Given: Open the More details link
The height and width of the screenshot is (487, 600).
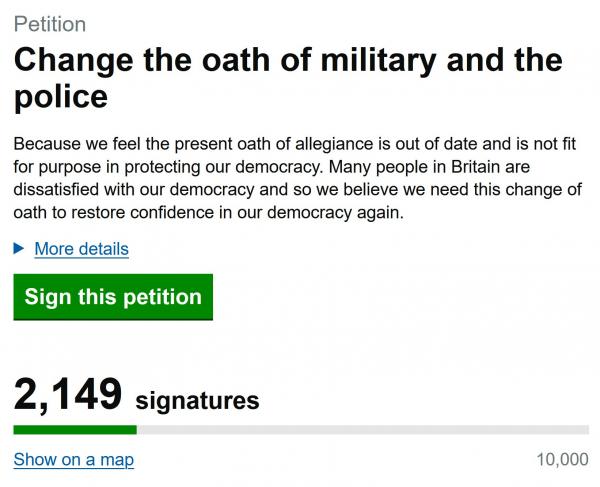Looking at the screenshot, I should 81,249.
